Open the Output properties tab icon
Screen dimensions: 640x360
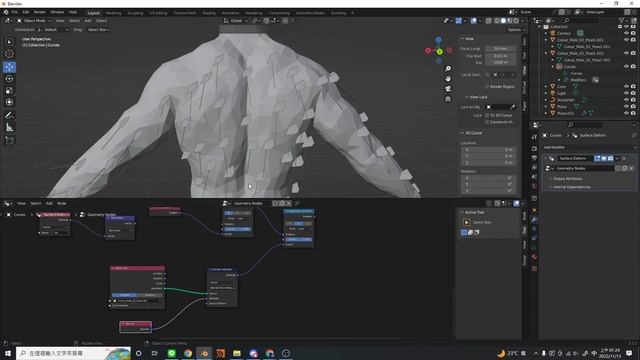click(x=534, y=158)
